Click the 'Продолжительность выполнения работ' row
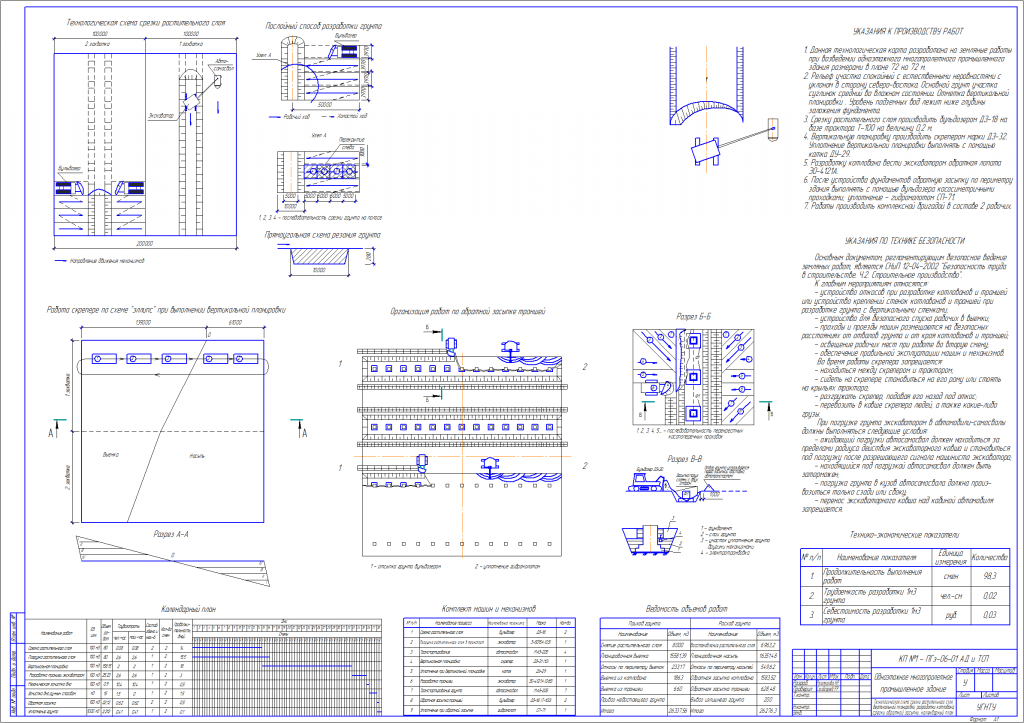This screenshot has width=1024, height=723. pos(904,576)
